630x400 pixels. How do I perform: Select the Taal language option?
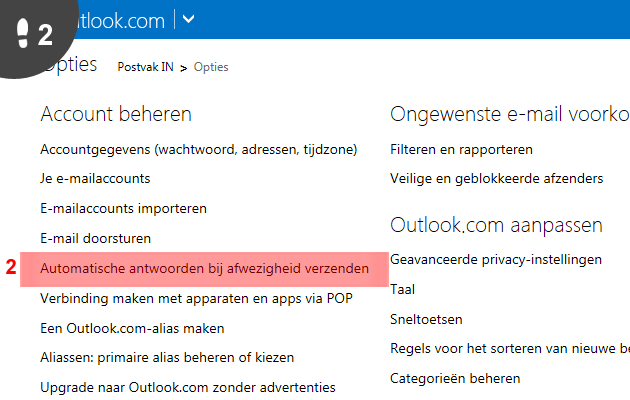coord(403,289)
